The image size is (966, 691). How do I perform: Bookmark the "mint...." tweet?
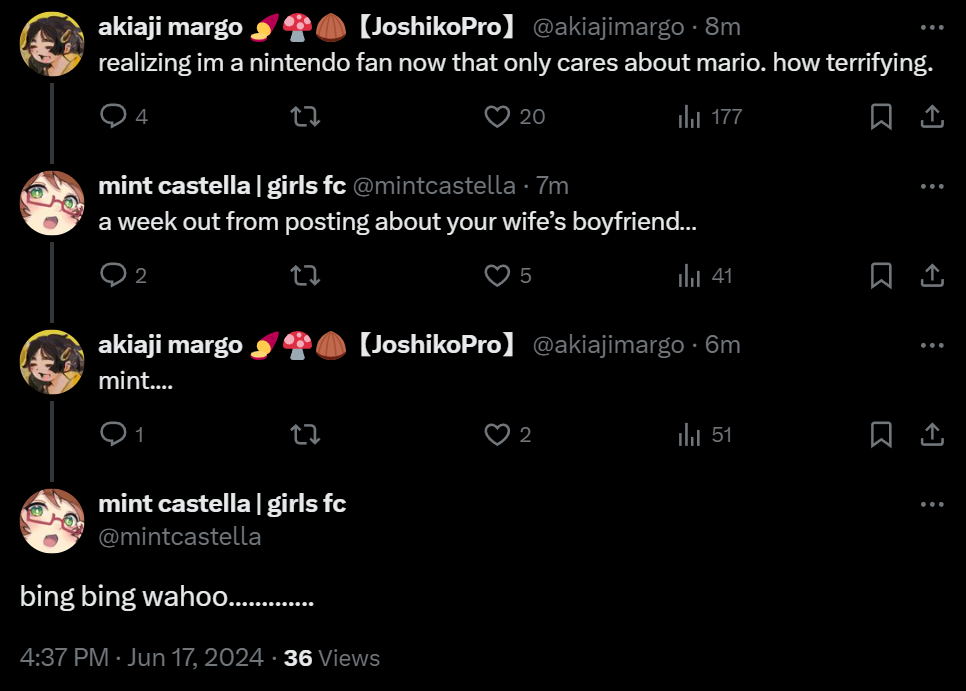point(881,434)
